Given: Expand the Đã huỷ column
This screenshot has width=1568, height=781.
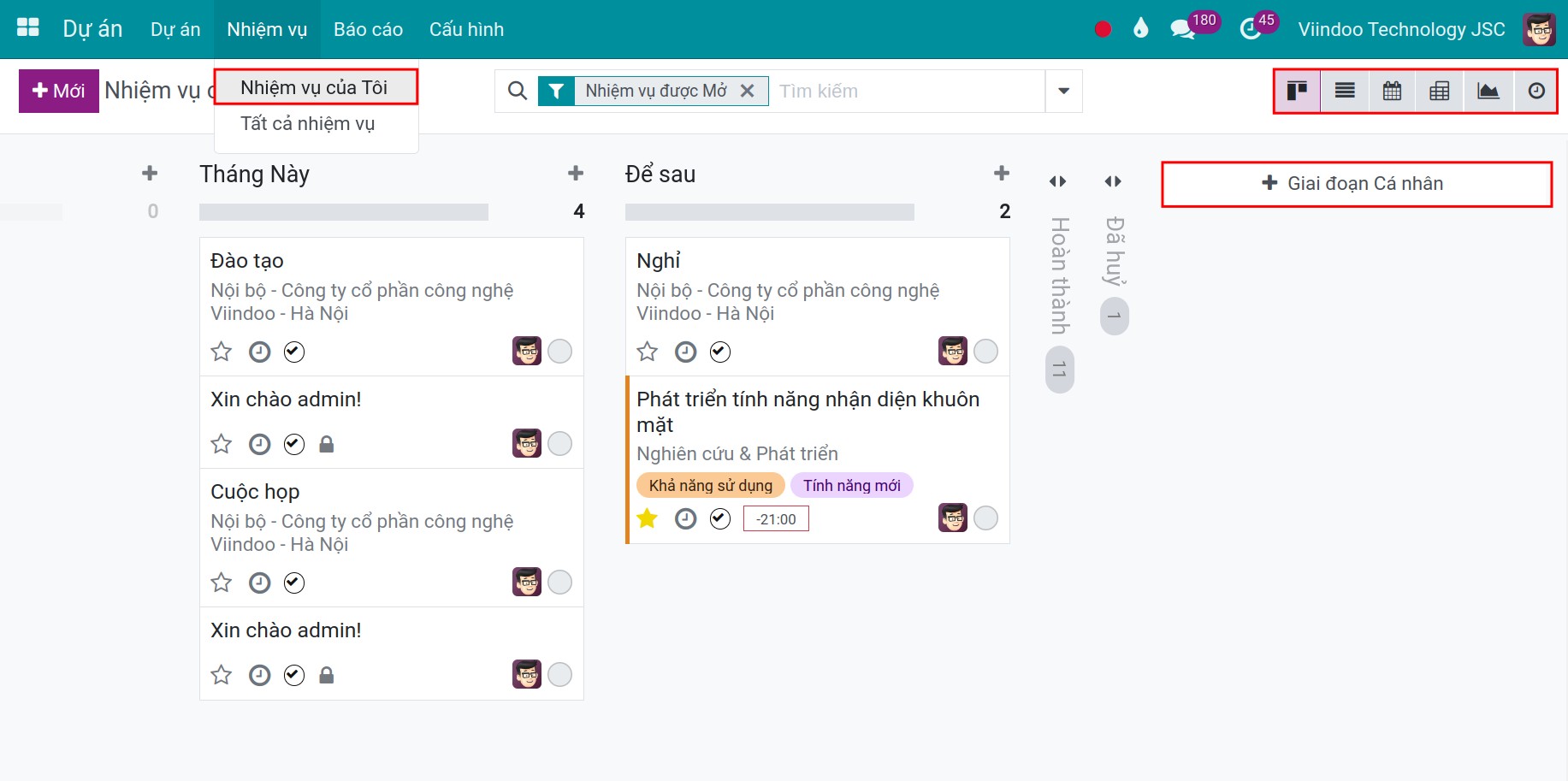Looking at the screenshot, I should (1113, 181).
